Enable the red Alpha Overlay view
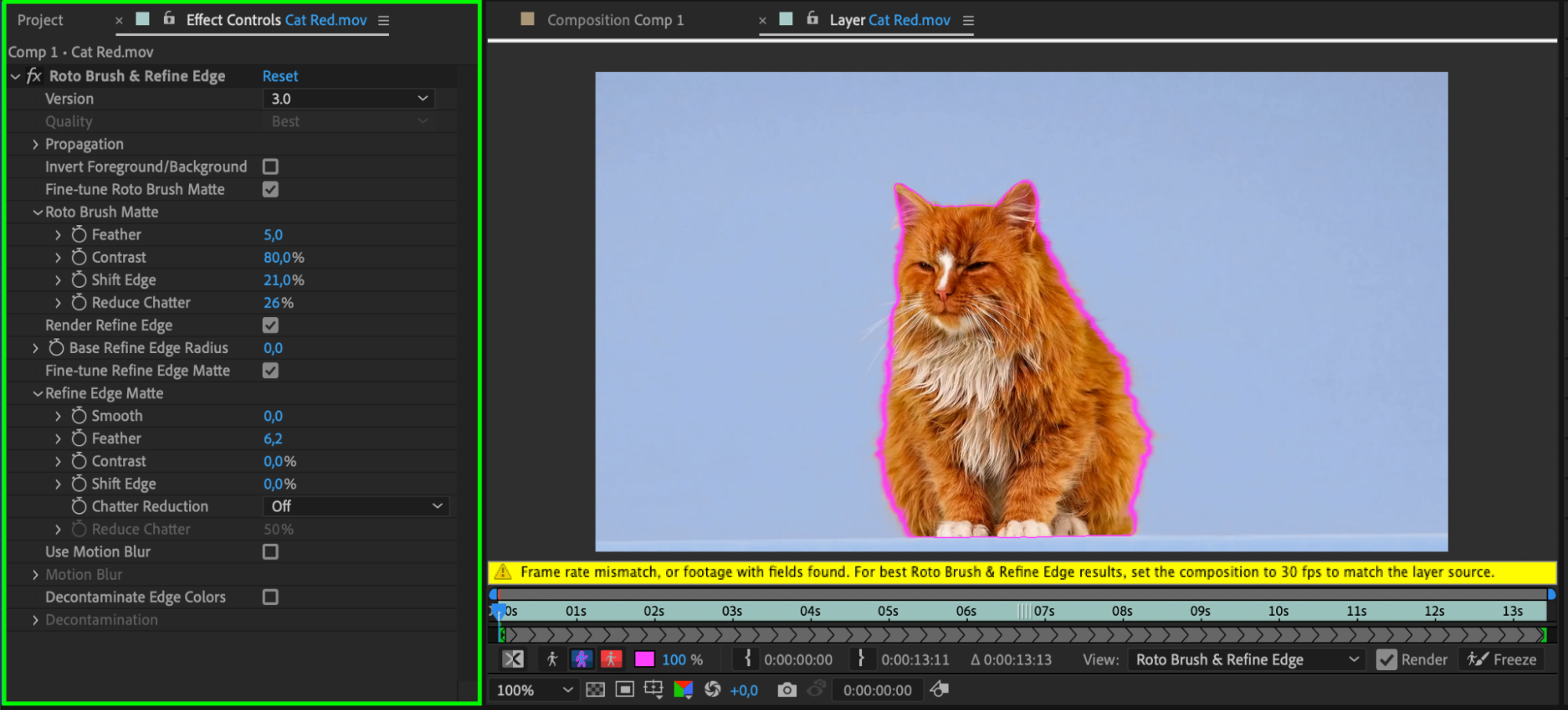 (x=611, y=659)
